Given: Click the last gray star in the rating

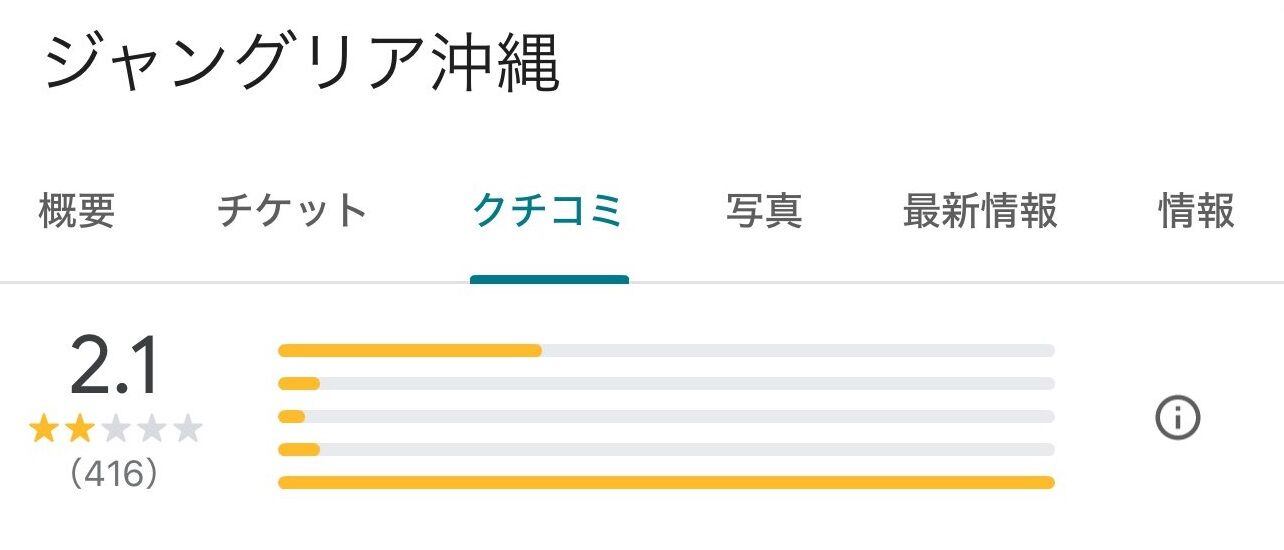Looking at the screenshot, I should click(188, 430).
